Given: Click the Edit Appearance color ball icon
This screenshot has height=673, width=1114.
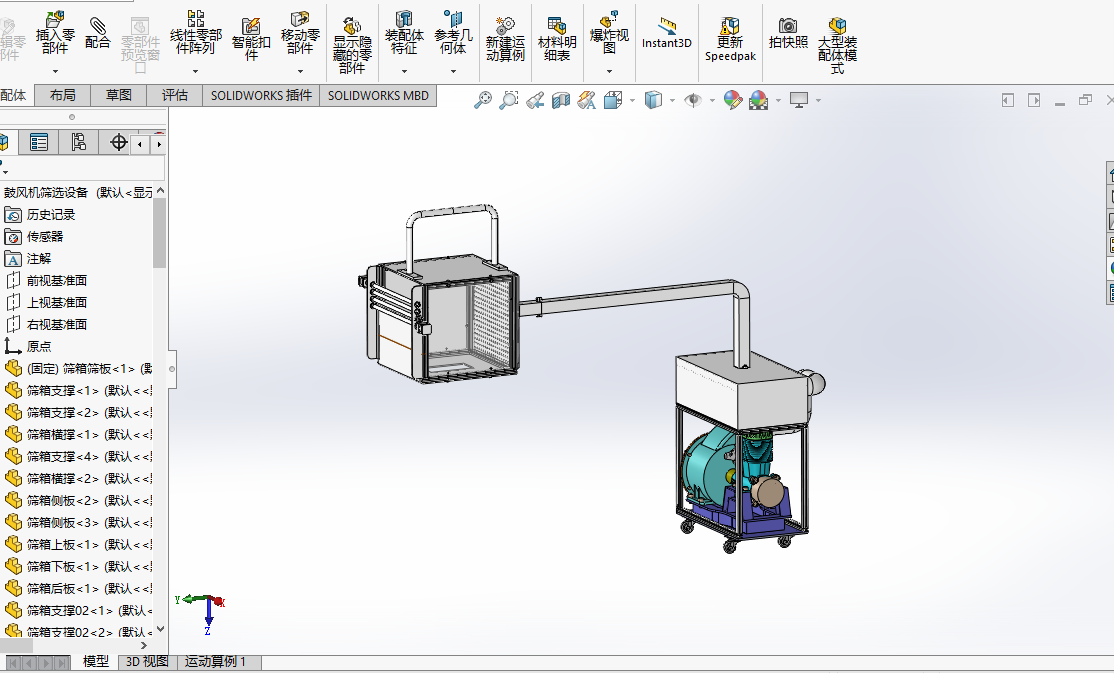Looking at the screenshot, I should click(x=732, y=100).
